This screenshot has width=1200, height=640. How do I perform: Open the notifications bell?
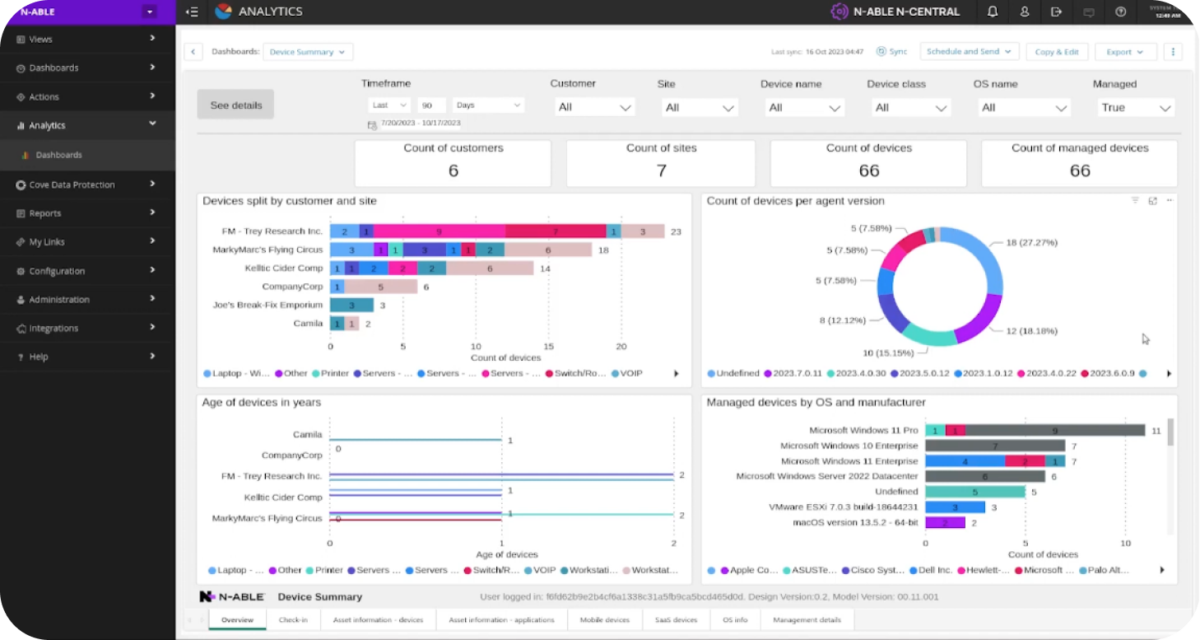coord(992,12)
